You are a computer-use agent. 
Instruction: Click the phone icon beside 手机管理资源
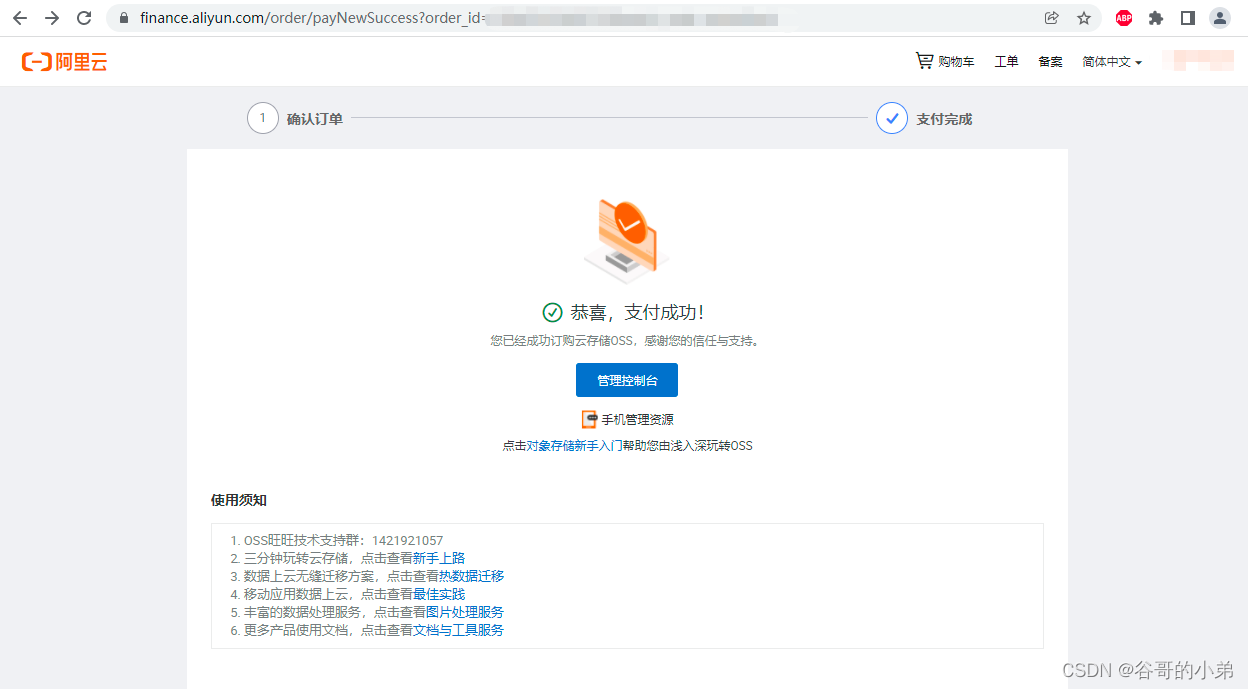[588, 419]
